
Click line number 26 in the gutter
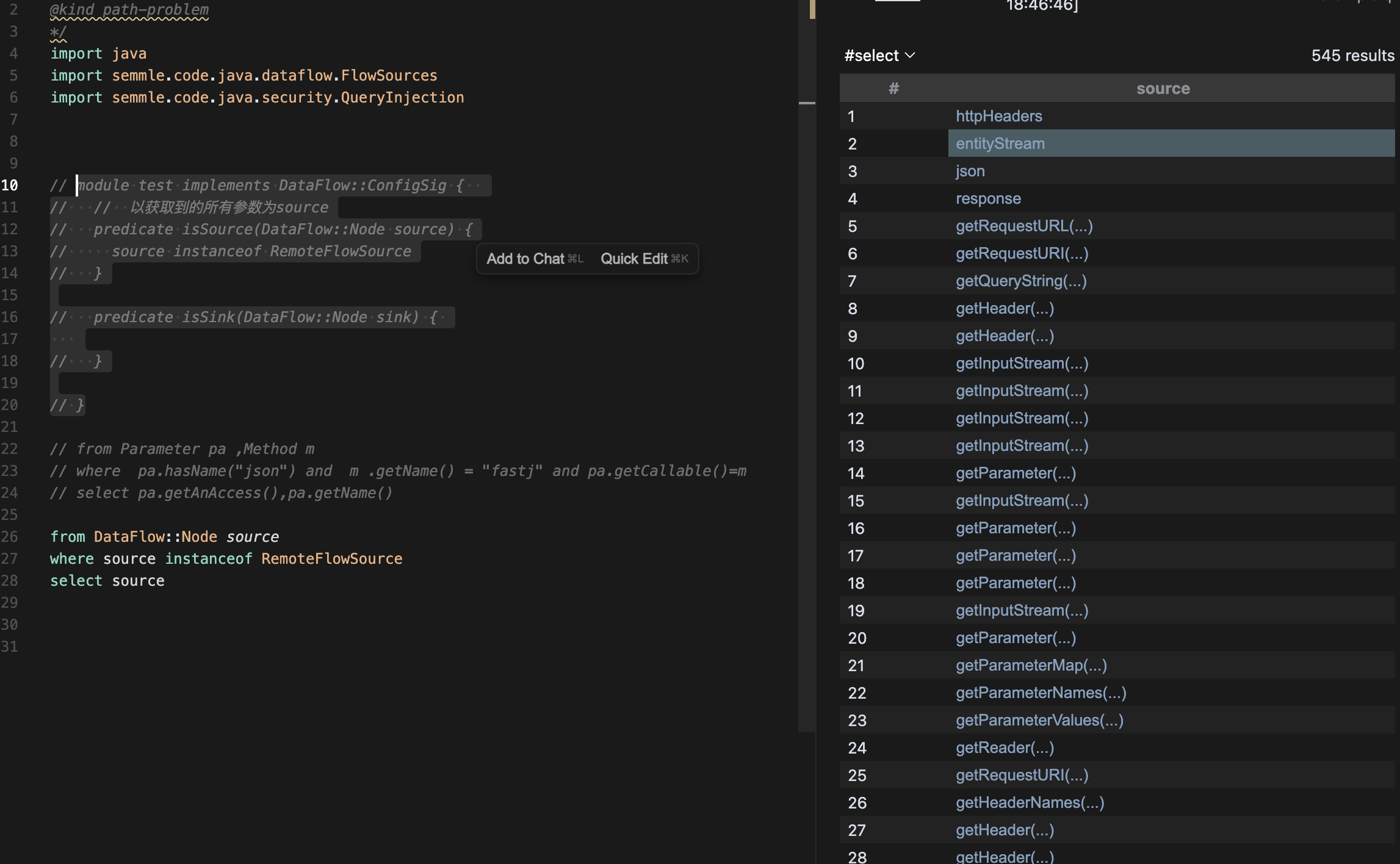10,537
